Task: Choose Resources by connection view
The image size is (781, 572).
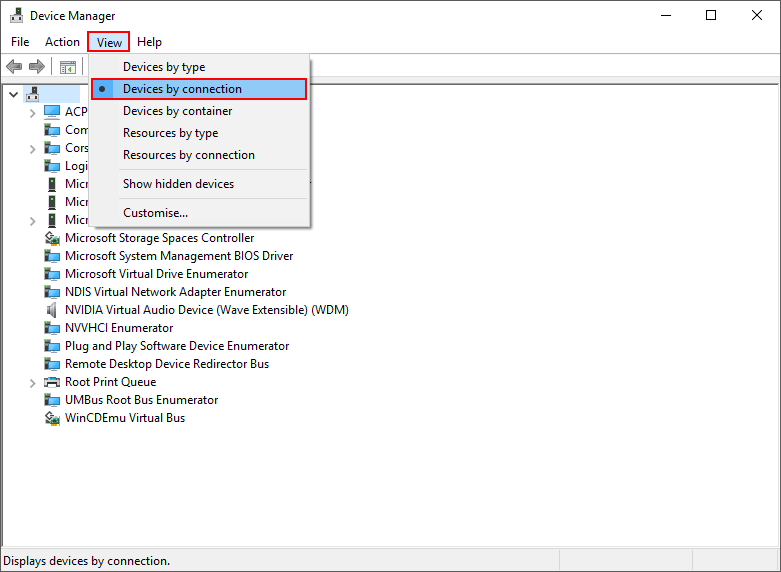Action: coord(199,155)
